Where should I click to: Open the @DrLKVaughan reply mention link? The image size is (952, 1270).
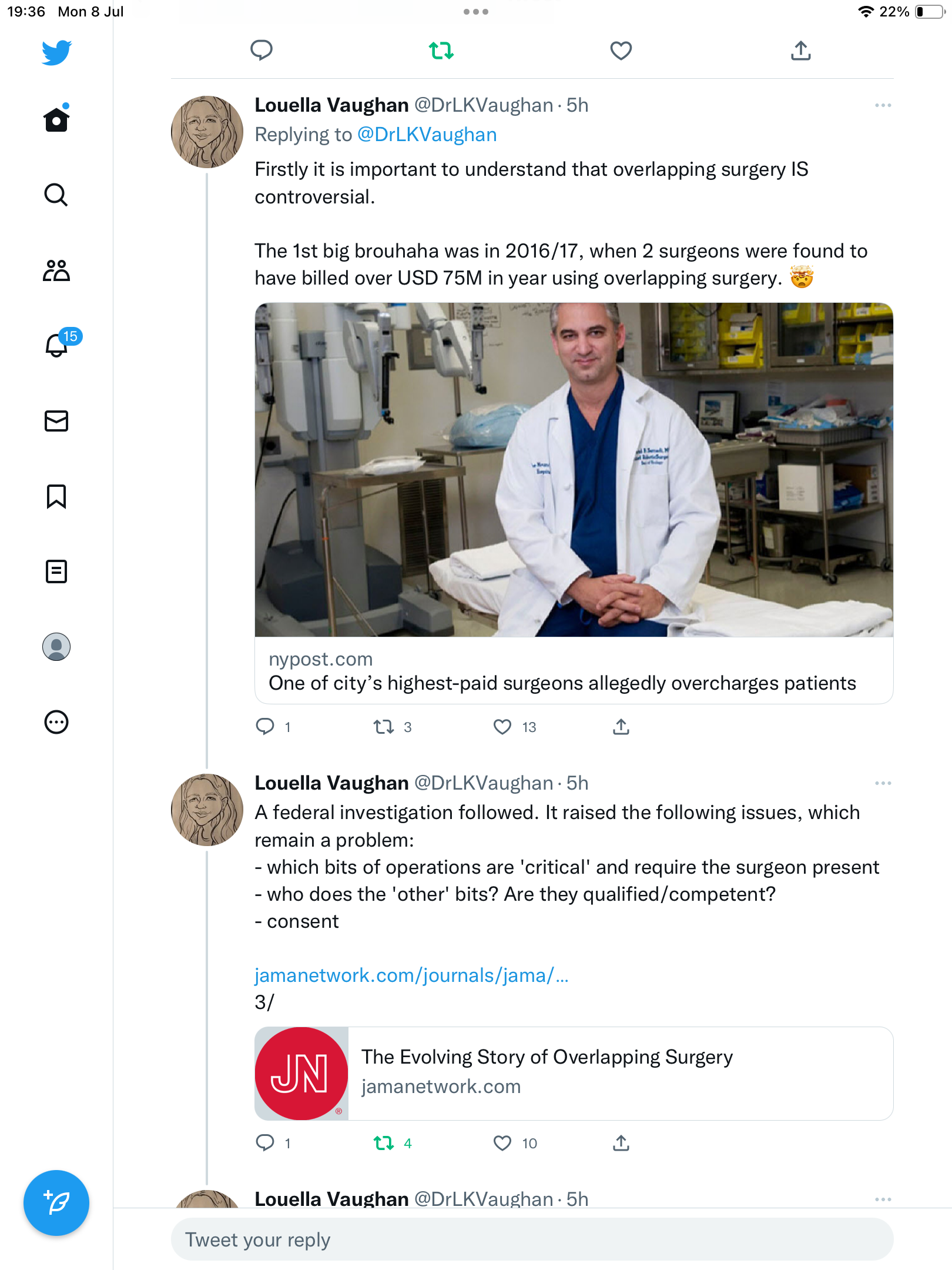pyautogui.click(x=427, y=135)
